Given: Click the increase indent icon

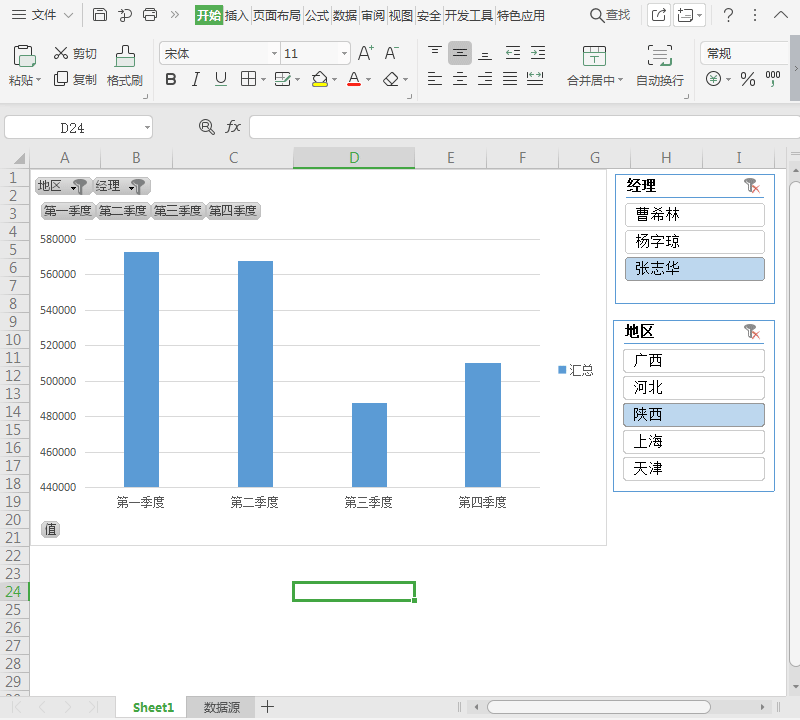Looking at the screenshot, I should [x=538, y=53].
